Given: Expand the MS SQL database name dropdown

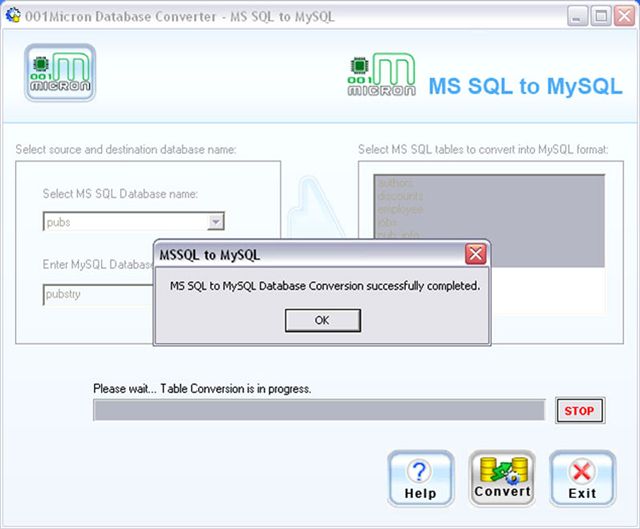Looking at the screenshot, I should tap(215, 222).
